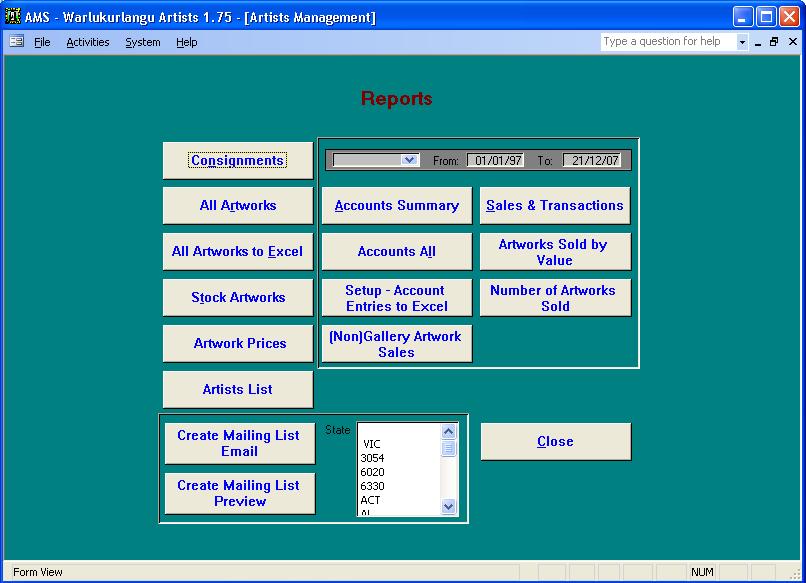Click Create Mailing List Preview button

(x=240, y=493)
